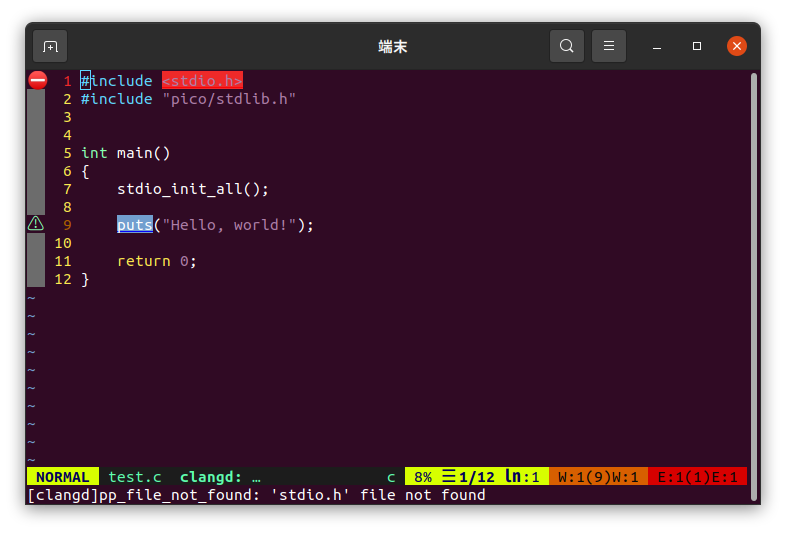This screenshot has height=533, width=786.
Task: Click the "Hello, world!" string
Action: (x=229, y=225)
